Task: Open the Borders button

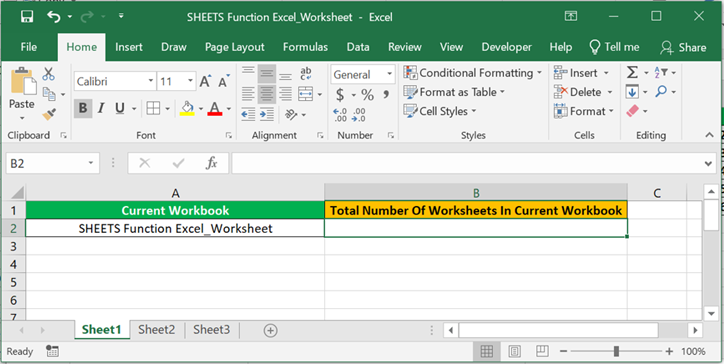Action: click(153, 109)
